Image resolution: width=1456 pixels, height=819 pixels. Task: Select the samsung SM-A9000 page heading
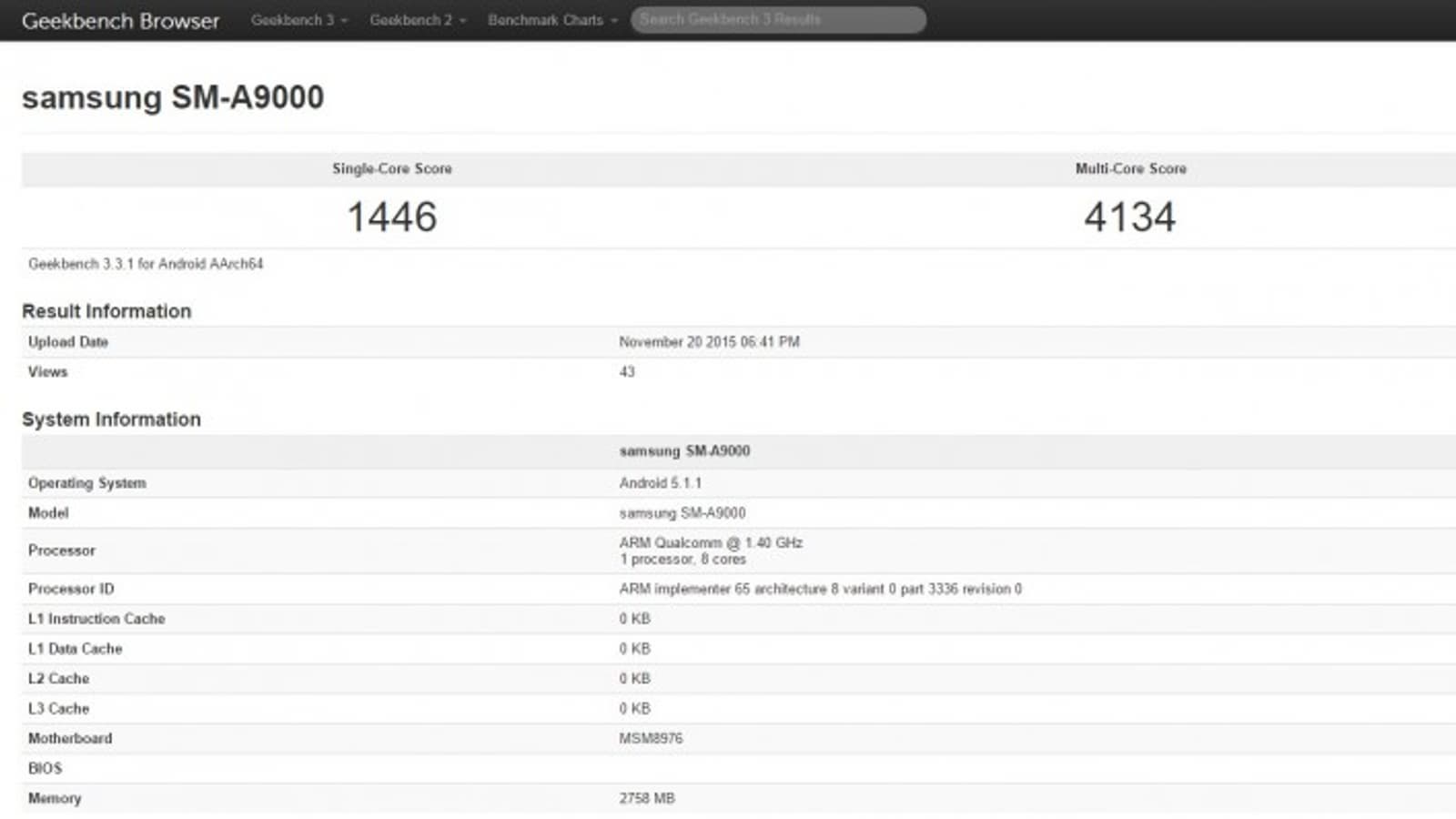pyautogui.click(x=173, y=97)
